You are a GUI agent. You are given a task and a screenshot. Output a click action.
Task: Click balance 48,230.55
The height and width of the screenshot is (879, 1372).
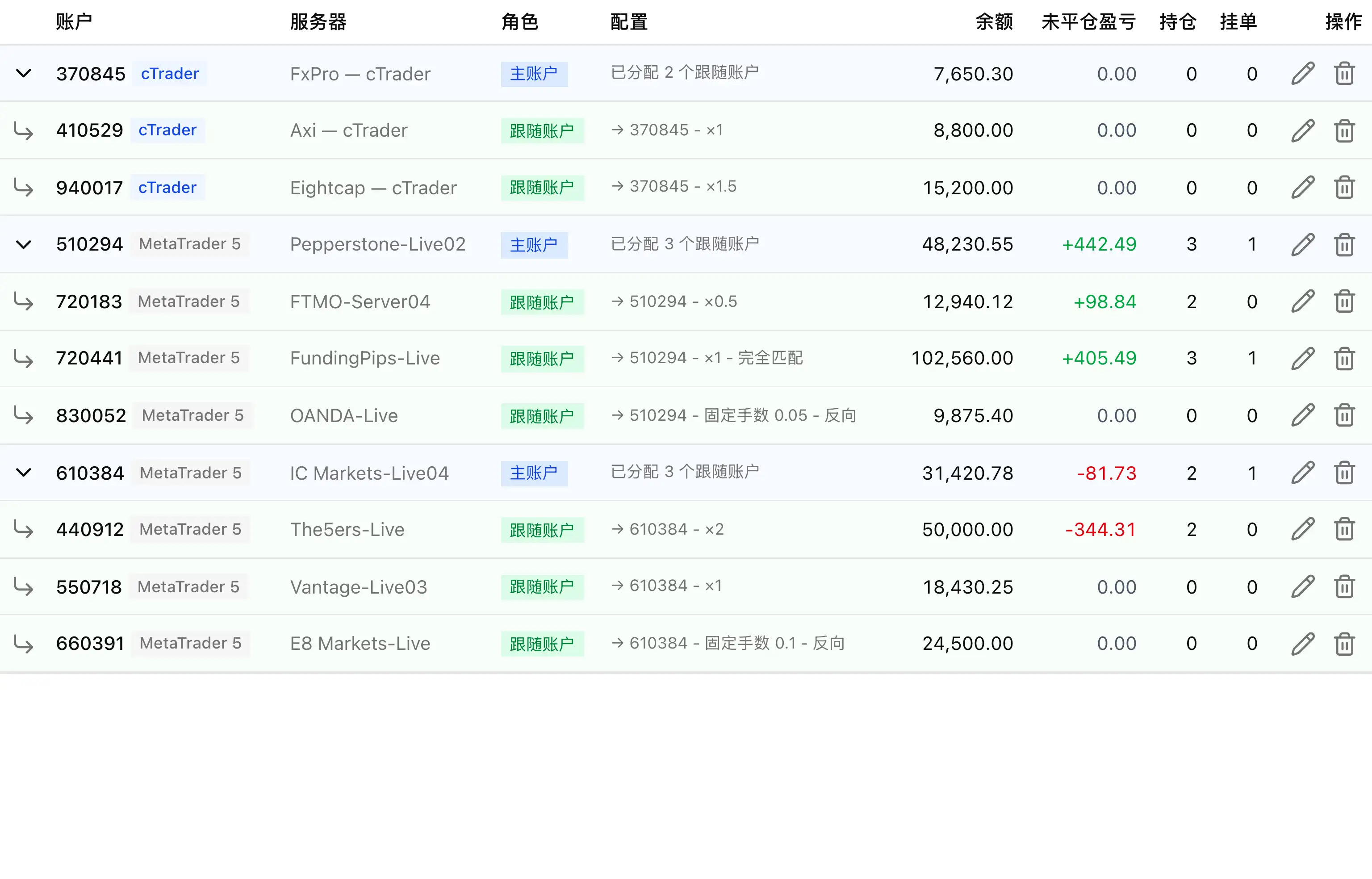click(x=968, y=244)
